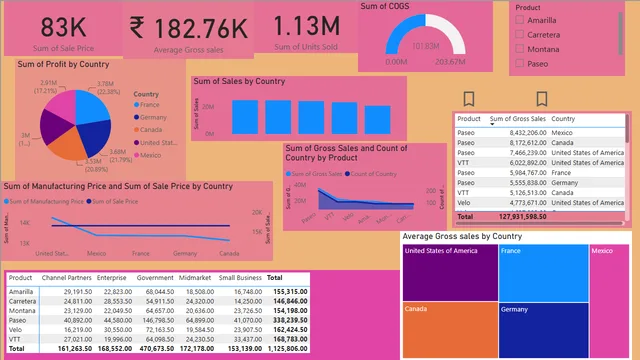This screenshot has width=640, height=360.
Task: Click the United States of America treemap tile
Action: pyautogui.click(x=450, y=273)
